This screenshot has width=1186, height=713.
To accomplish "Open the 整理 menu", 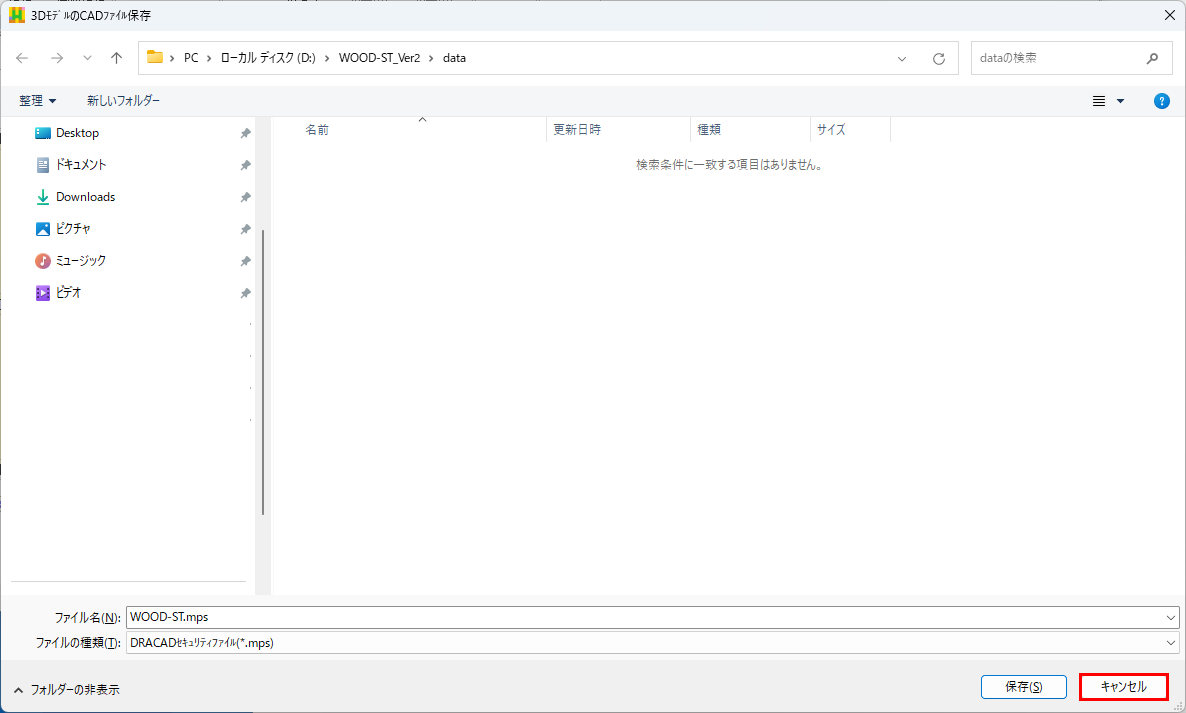I will click(x=38, y=101).
